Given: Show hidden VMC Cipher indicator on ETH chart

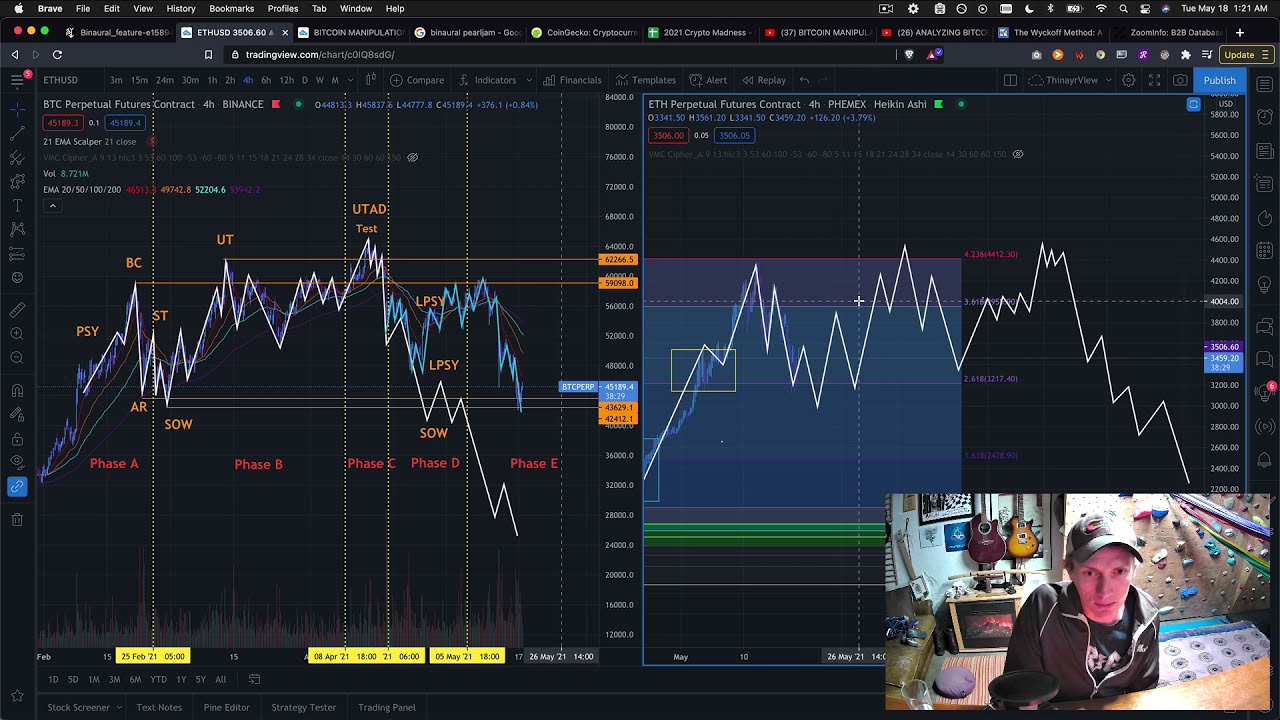Looking at the screenshot, I should 1018,154.
